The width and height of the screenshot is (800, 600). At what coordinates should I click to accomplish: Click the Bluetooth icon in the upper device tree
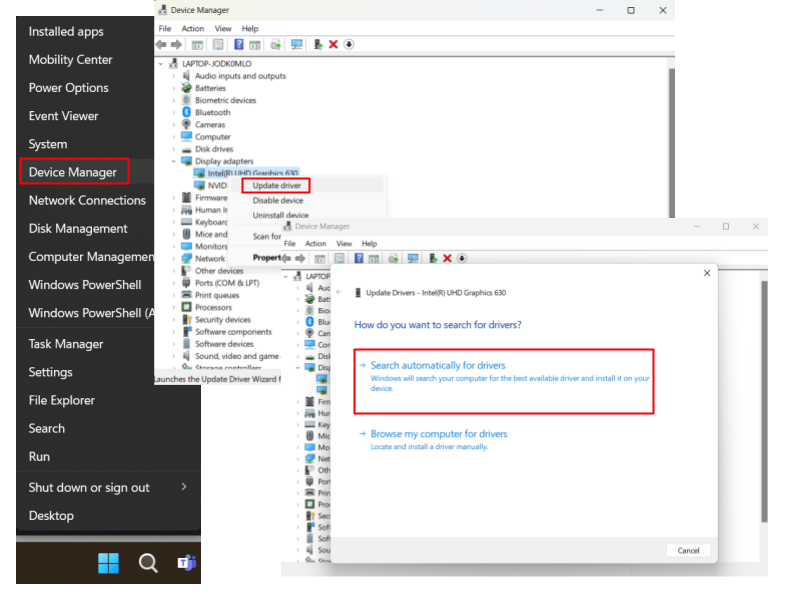tap(187, 112)
